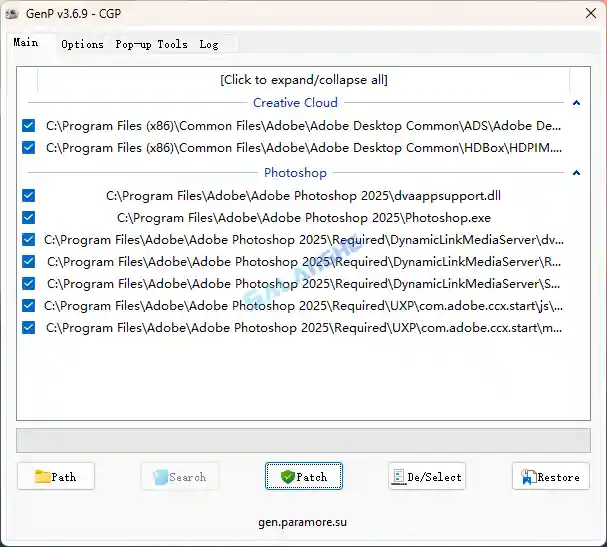This screenshot has width=607, height=547.
Task: Select the dvaappsupport.dll path row
Action: click(304, 195)
